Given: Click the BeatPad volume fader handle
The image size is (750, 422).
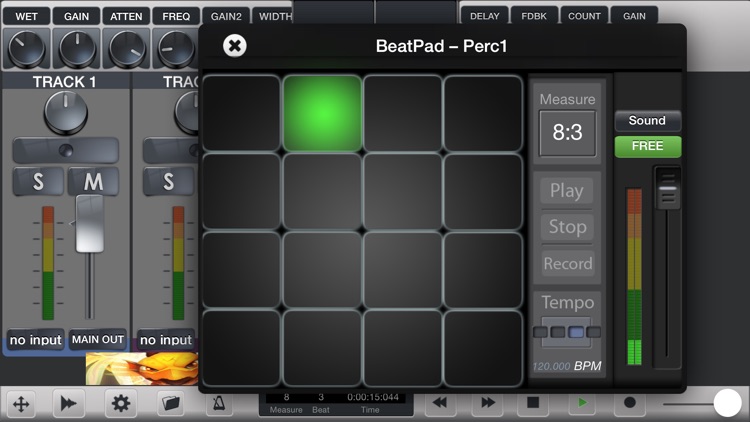Looking at the screenshot, I should [x=667, y=188].
